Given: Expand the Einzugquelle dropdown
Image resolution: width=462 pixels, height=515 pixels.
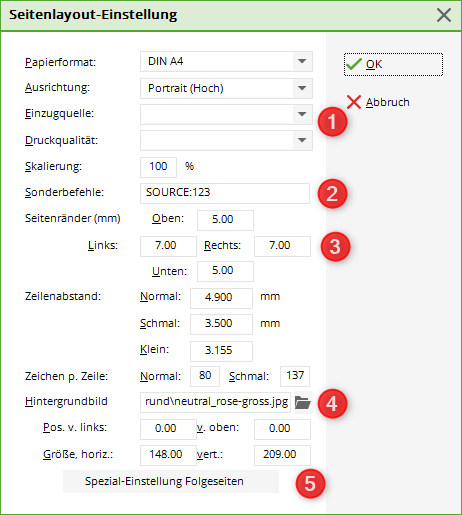Looking at the screenshot, I should coord(302,114).
